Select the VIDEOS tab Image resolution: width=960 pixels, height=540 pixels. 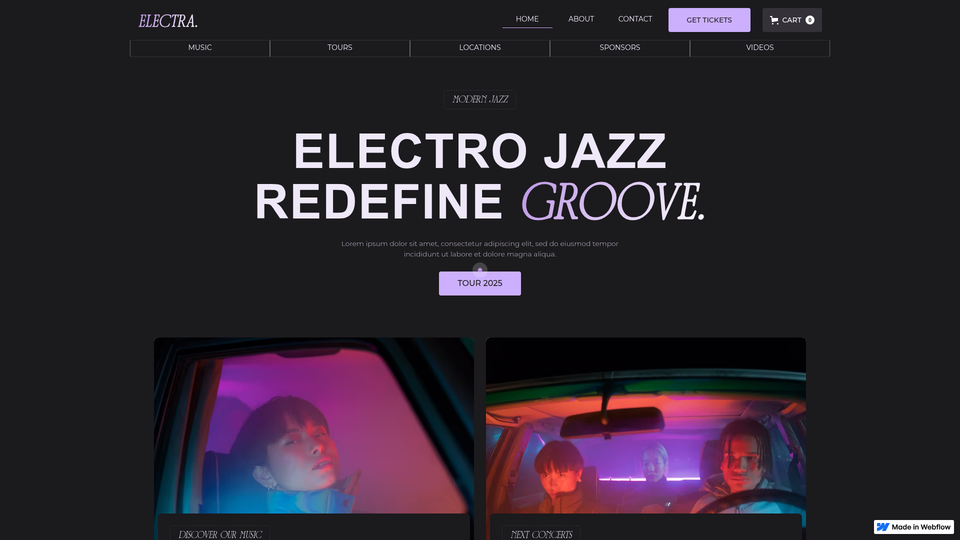(x=760, y=48)
